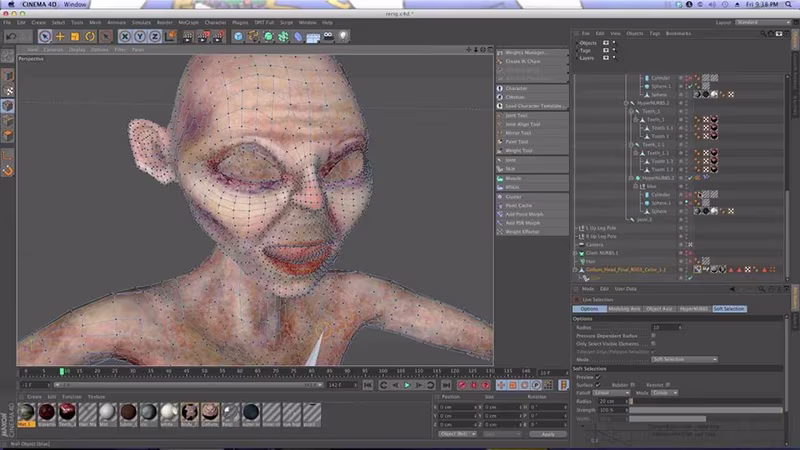The width and height of the screenshot is (800, 450).
Task: Add a Floor environment object
Action: click(313, 36)
